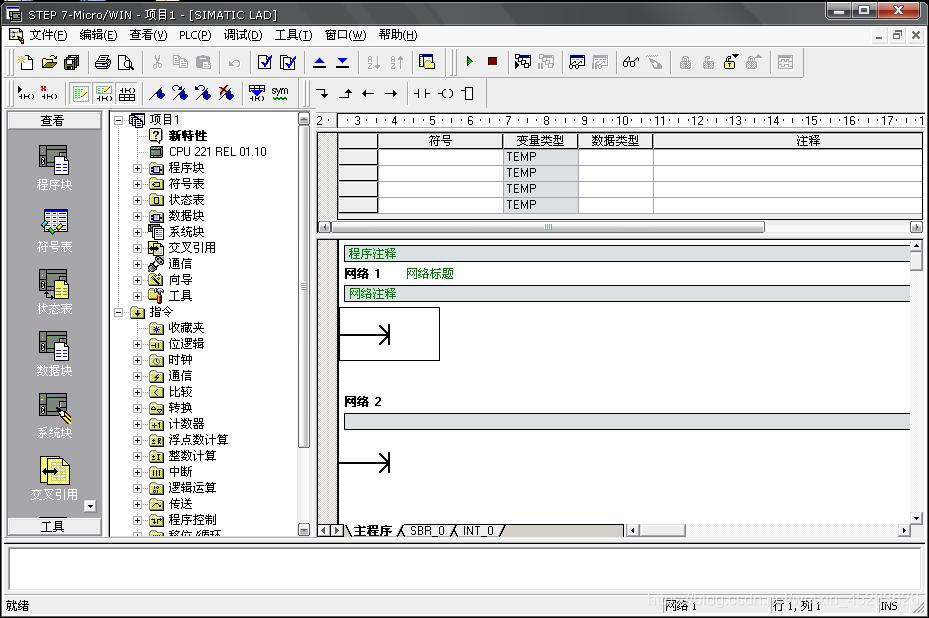Open 状态表 from the navigation bar

tap(54, 292)
